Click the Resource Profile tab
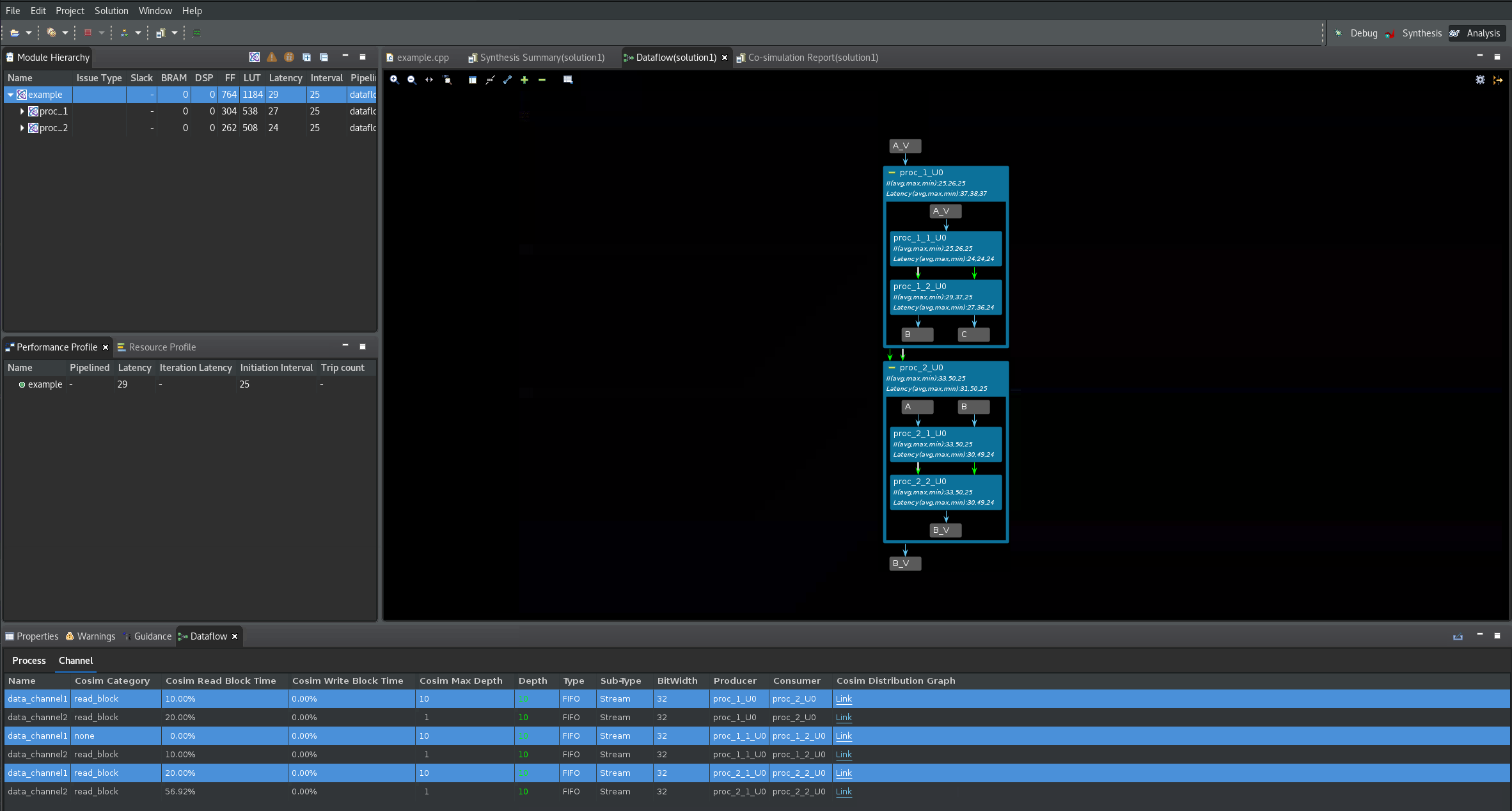 (x=162, y=346)
